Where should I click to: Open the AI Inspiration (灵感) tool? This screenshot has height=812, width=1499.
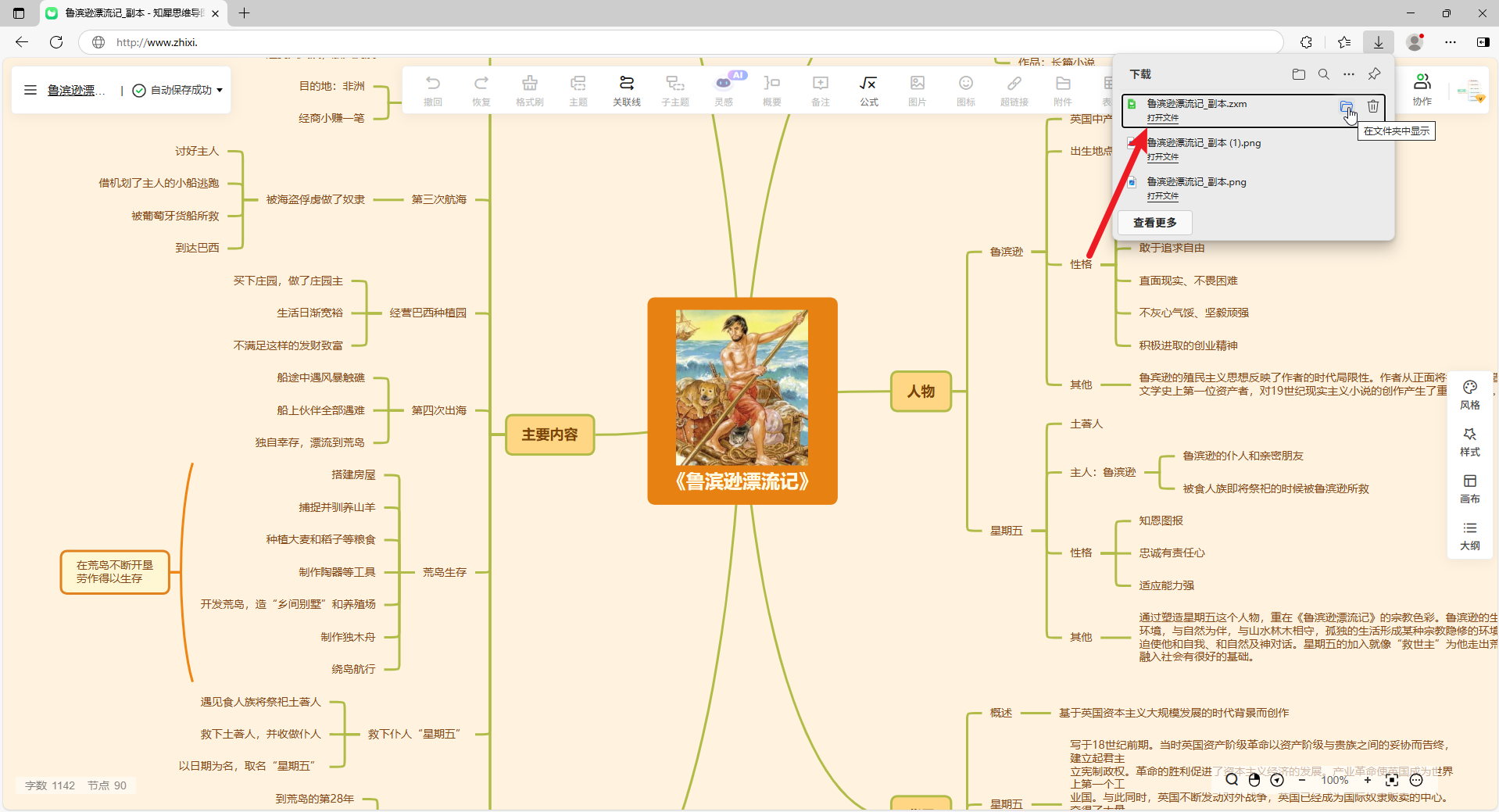[724, 90]
